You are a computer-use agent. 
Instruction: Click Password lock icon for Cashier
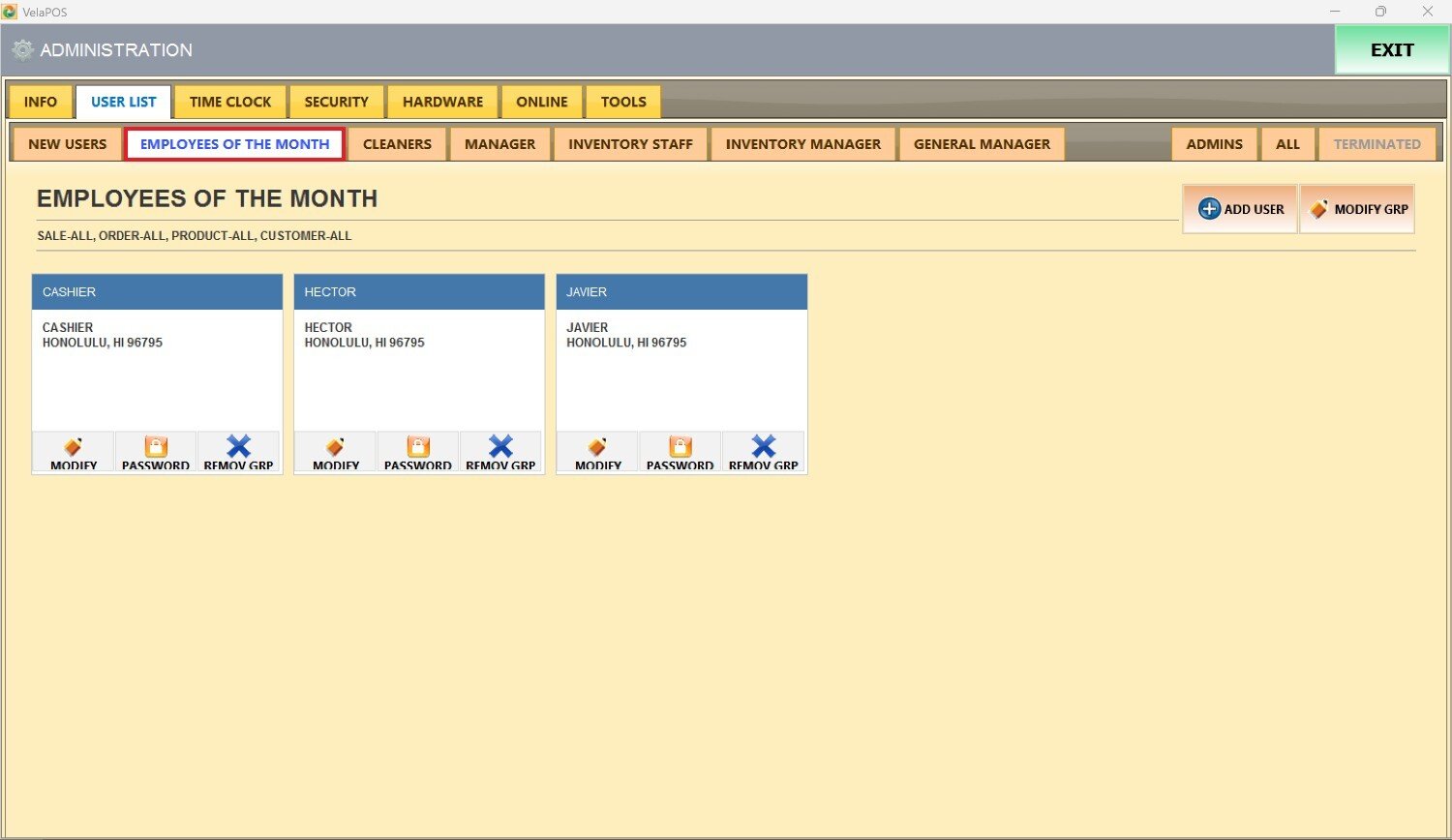click(x=156, y=447)
